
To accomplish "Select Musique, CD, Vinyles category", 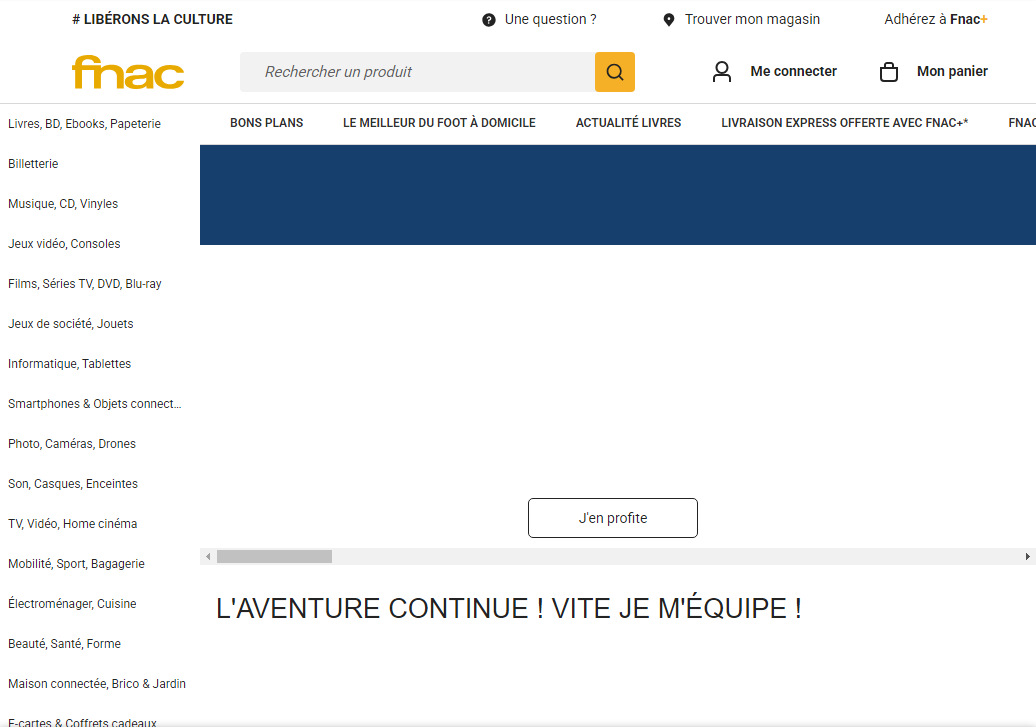I will click(x=63, y=204).
